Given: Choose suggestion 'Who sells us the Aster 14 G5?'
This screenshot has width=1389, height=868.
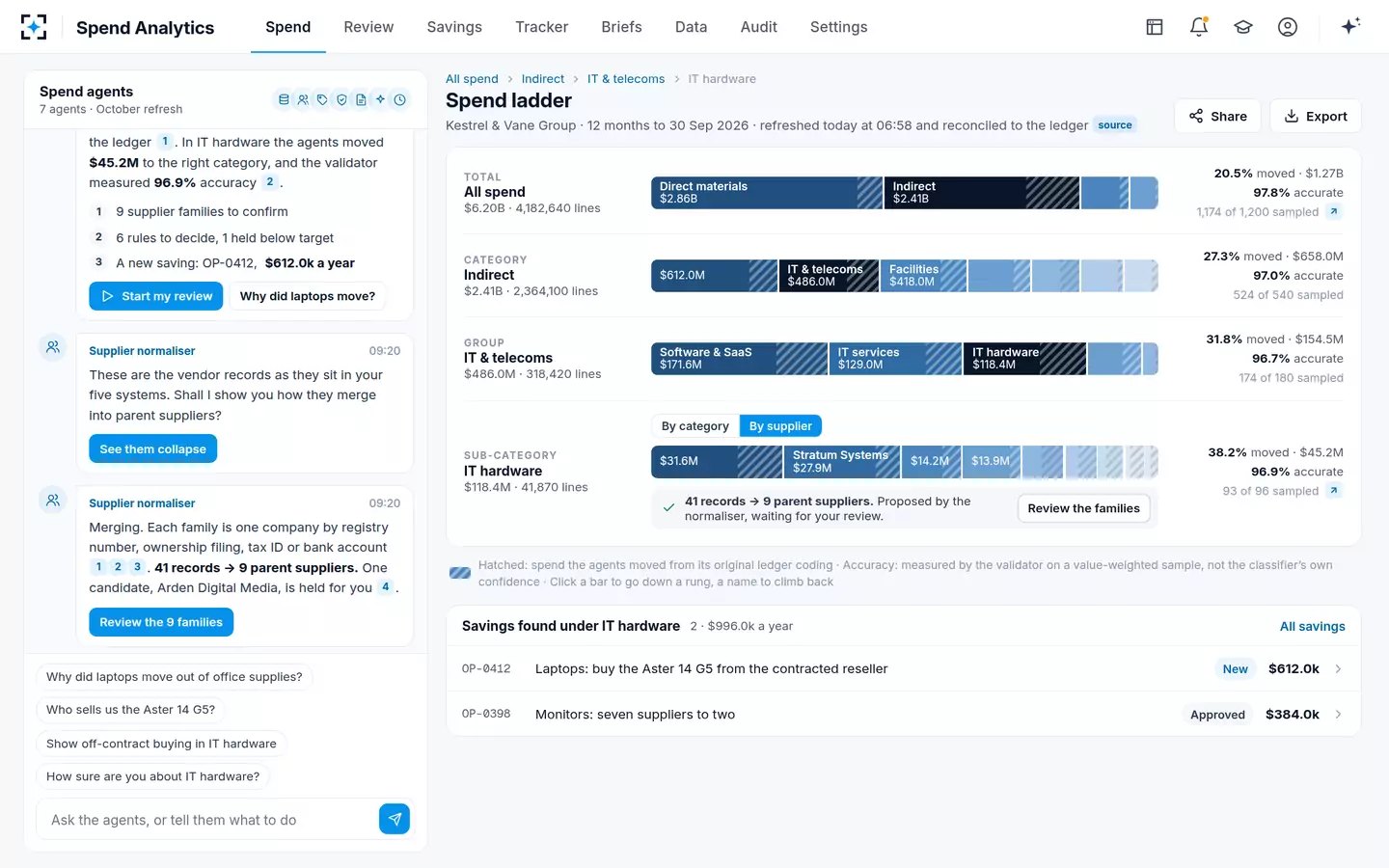Looking at the screenshot, I should pos(131,710).
